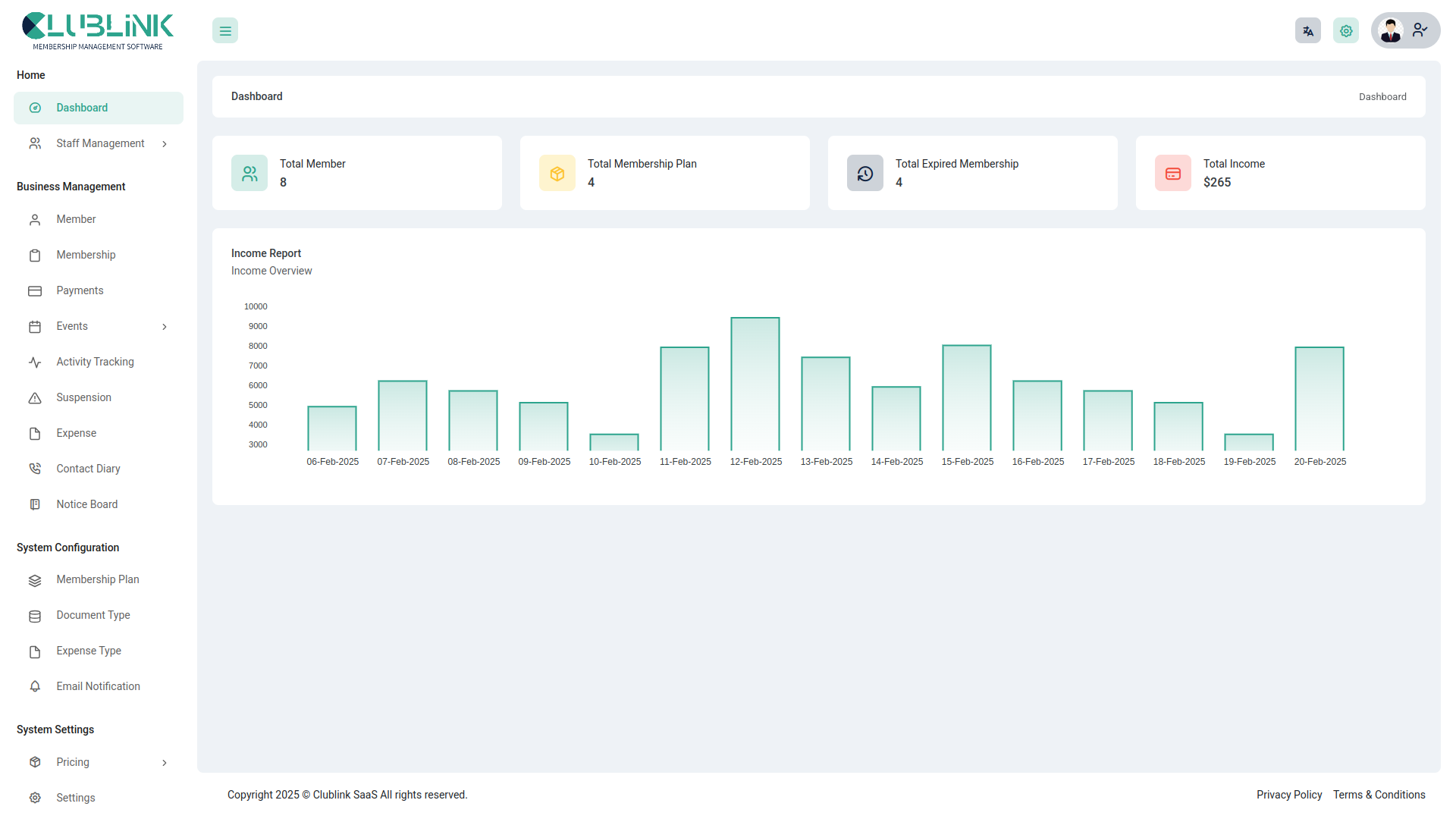Open the settings gear in the top bar

click(1346, 30)
